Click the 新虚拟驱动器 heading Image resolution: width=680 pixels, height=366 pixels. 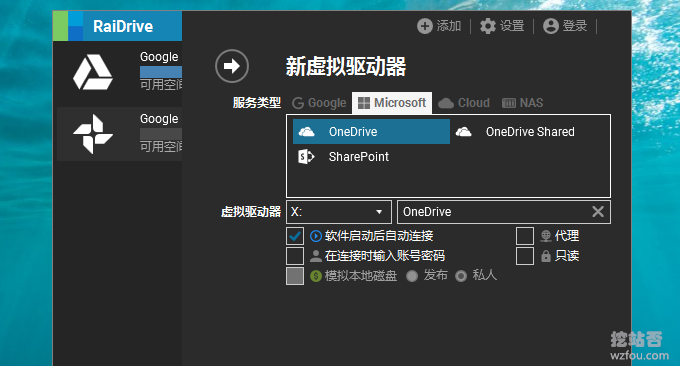pos(346,67)
